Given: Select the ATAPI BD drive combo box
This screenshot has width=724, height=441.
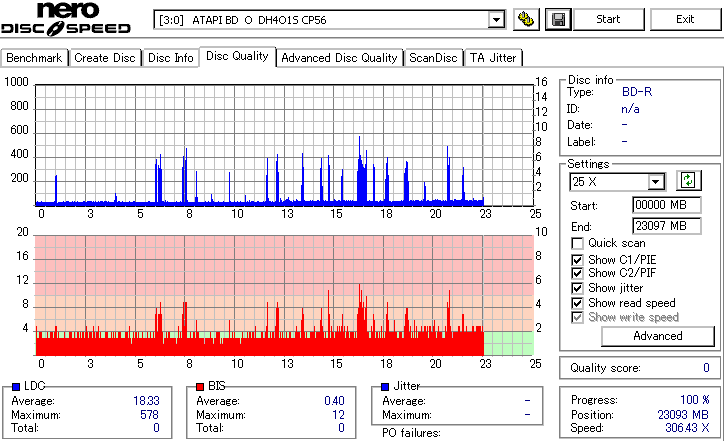Looking at the screenshot, I should point(329,20).
